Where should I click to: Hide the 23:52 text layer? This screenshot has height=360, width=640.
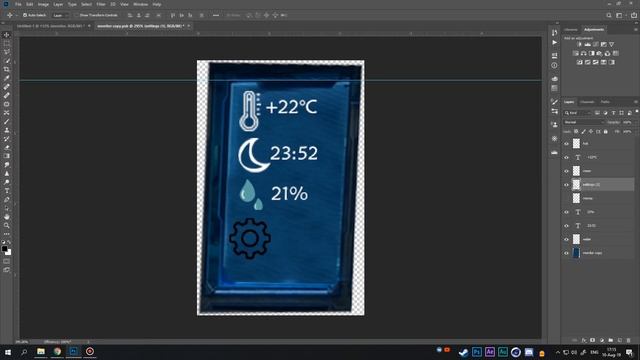(x=567, y=225)
